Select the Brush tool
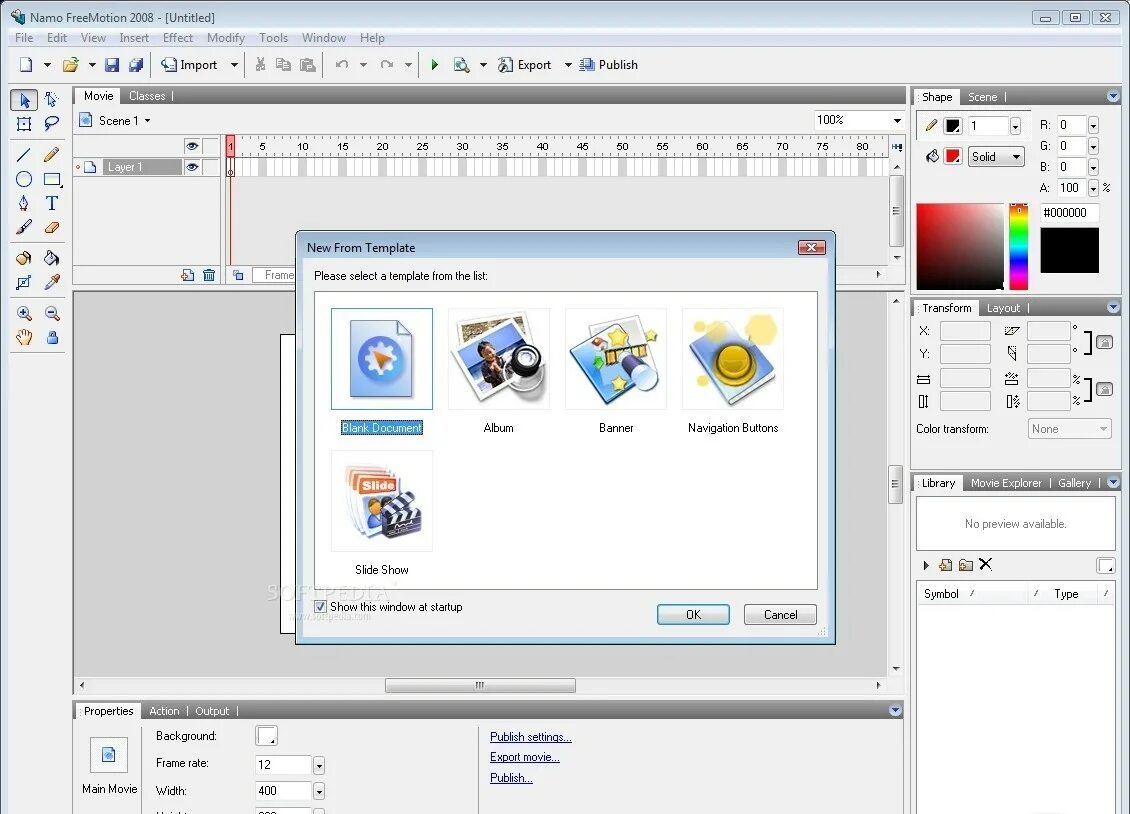Image resolution: width=1130 pixels, height=814 pixels. (x=24, y=228)
